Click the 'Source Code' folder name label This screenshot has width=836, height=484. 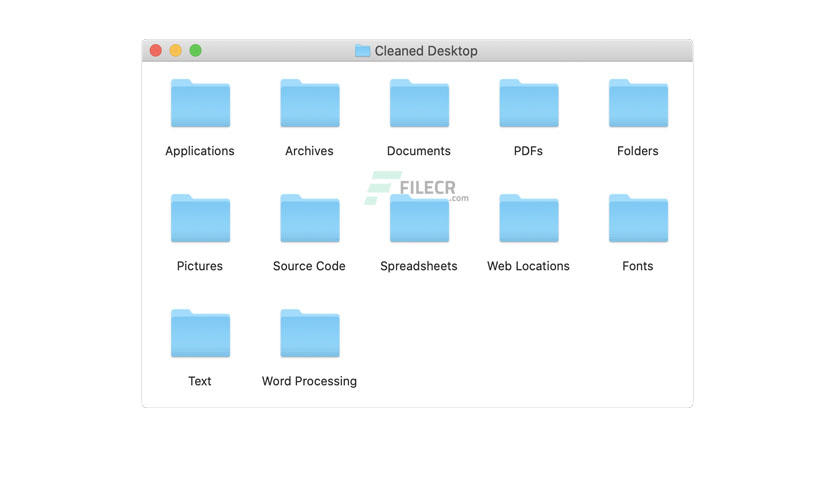pos(309,266)
